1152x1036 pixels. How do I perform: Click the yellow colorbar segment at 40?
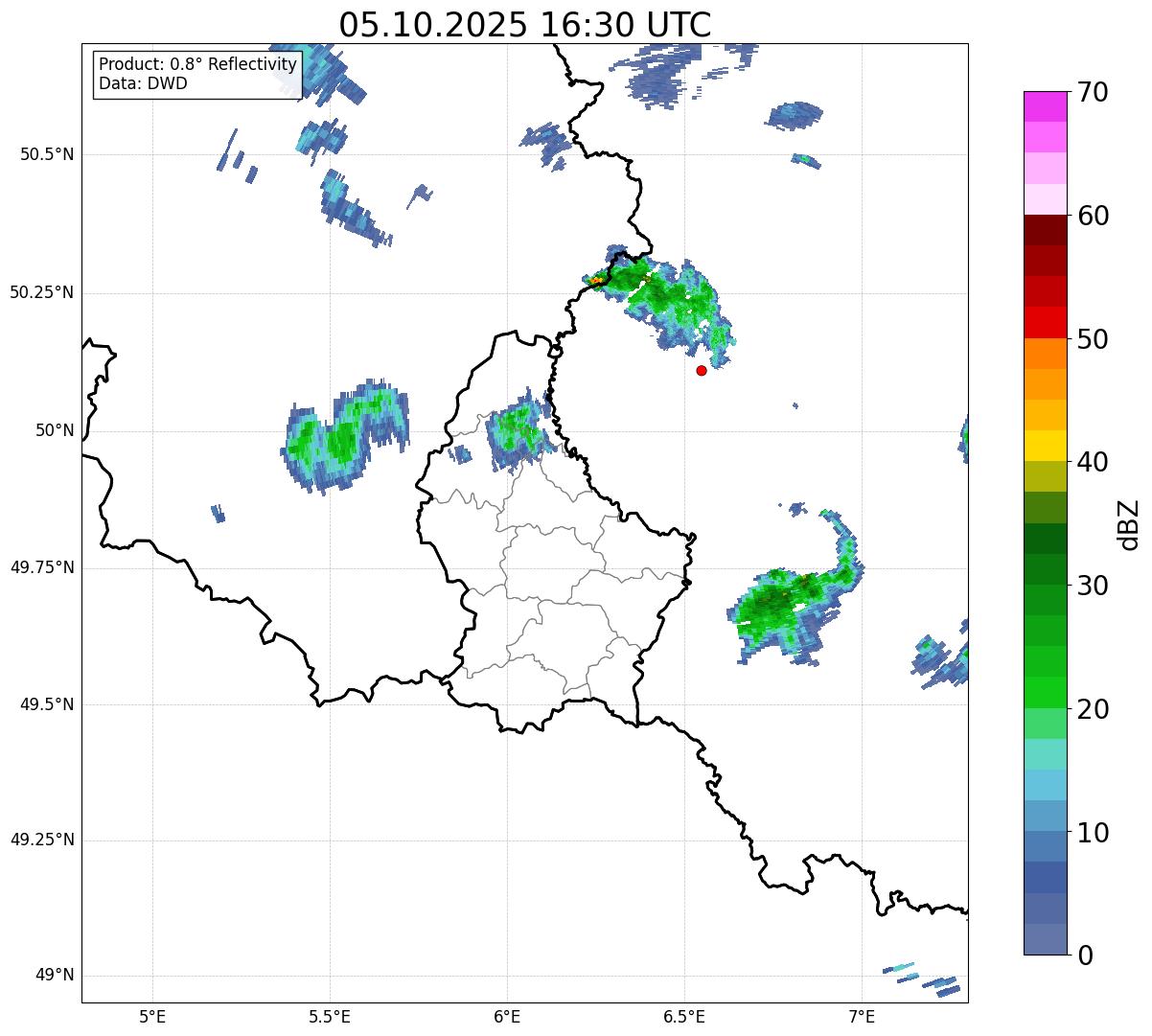[x=1045, y=446]
